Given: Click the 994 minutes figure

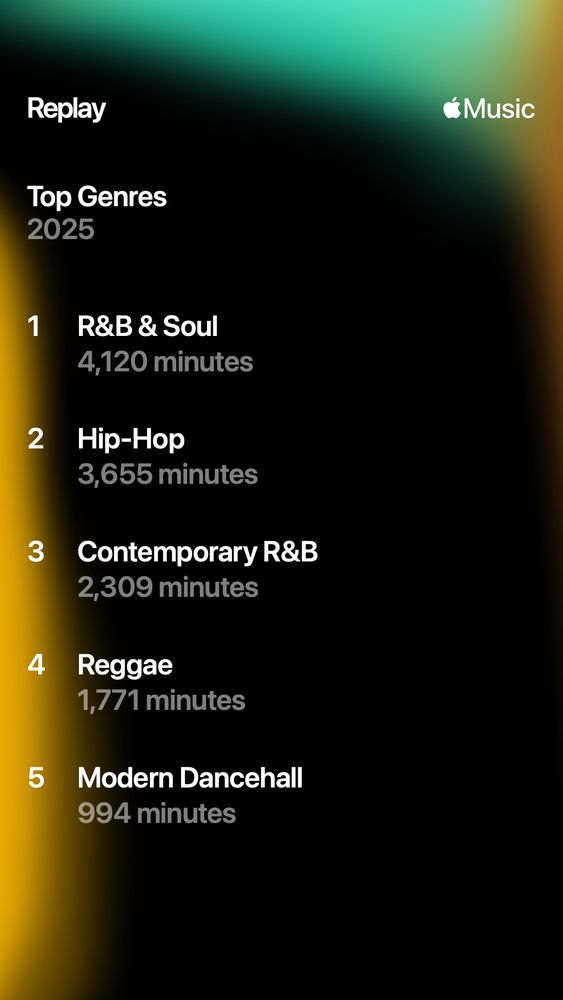Looking at the screenshot, I should (157, 814).
